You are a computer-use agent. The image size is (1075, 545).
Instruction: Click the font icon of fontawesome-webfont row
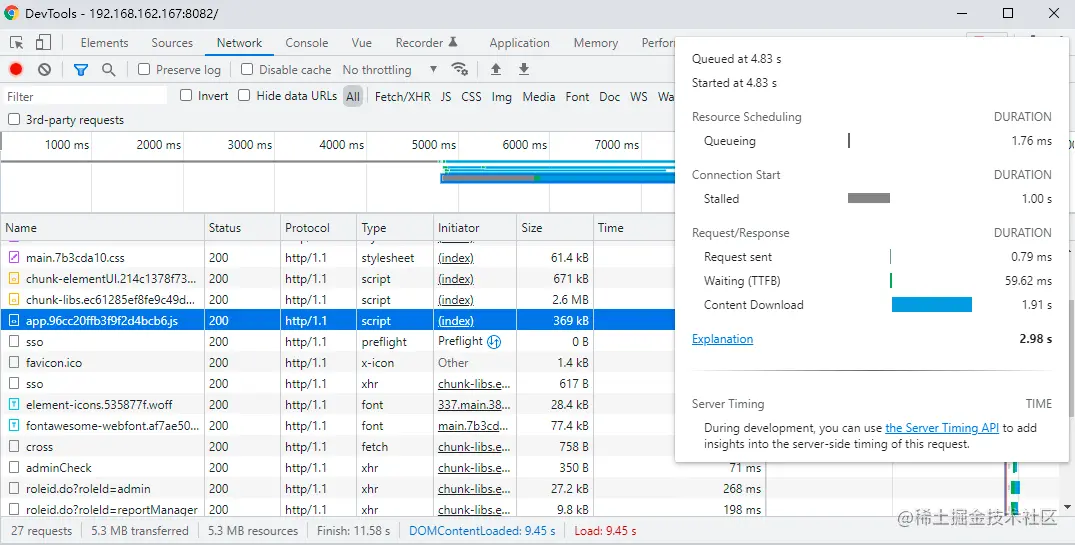coord(14,426)
